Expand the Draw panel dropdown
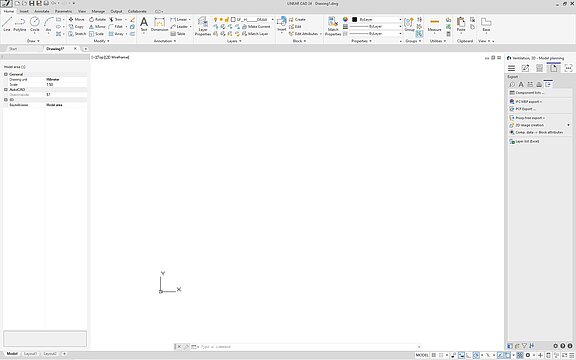Image resolution: width=576 pixels, height=360 pixels. pyautogui.click(x=33, y=41)
